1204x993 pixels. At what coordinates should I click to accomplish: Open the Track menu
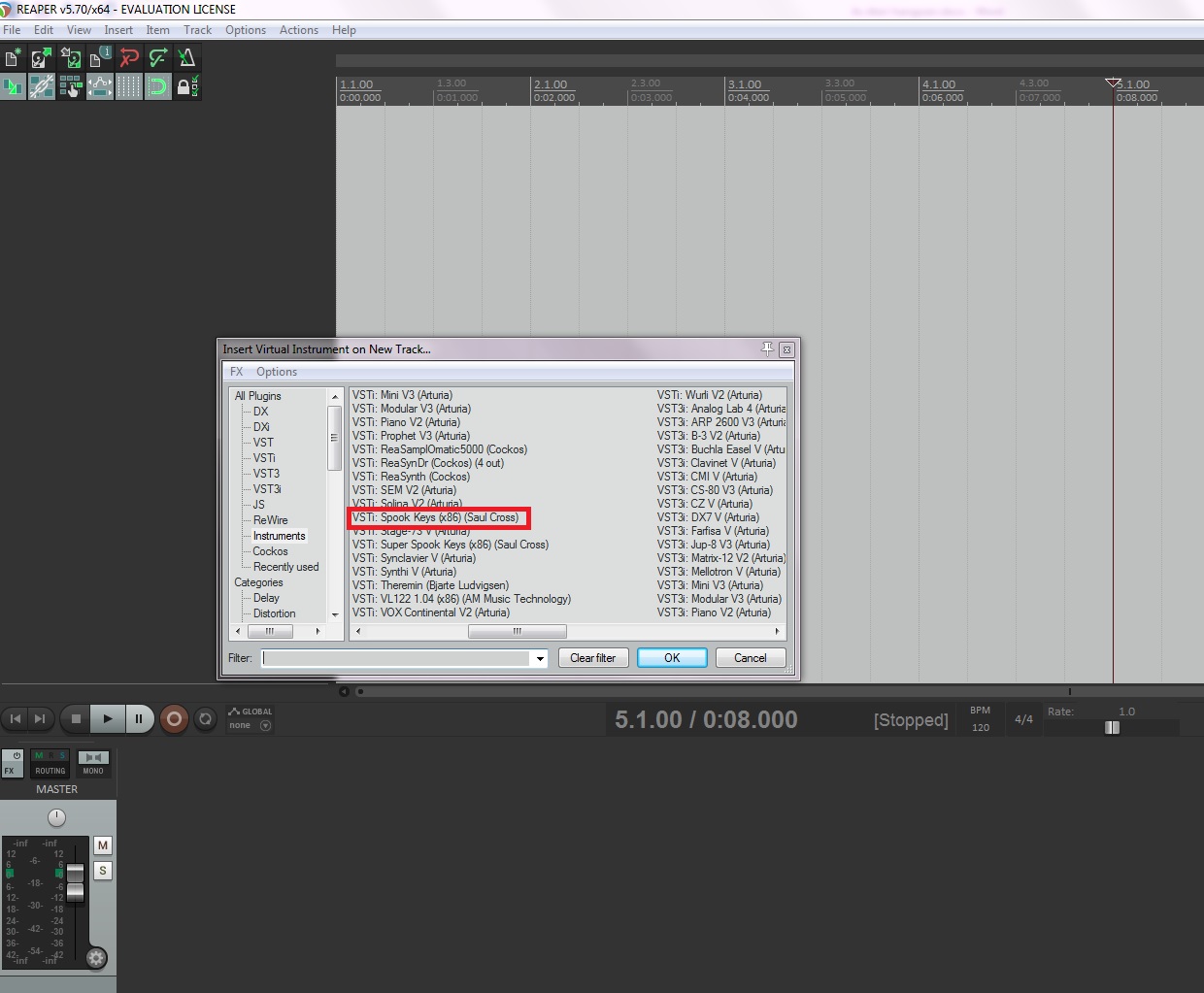(x=197, y=30)
